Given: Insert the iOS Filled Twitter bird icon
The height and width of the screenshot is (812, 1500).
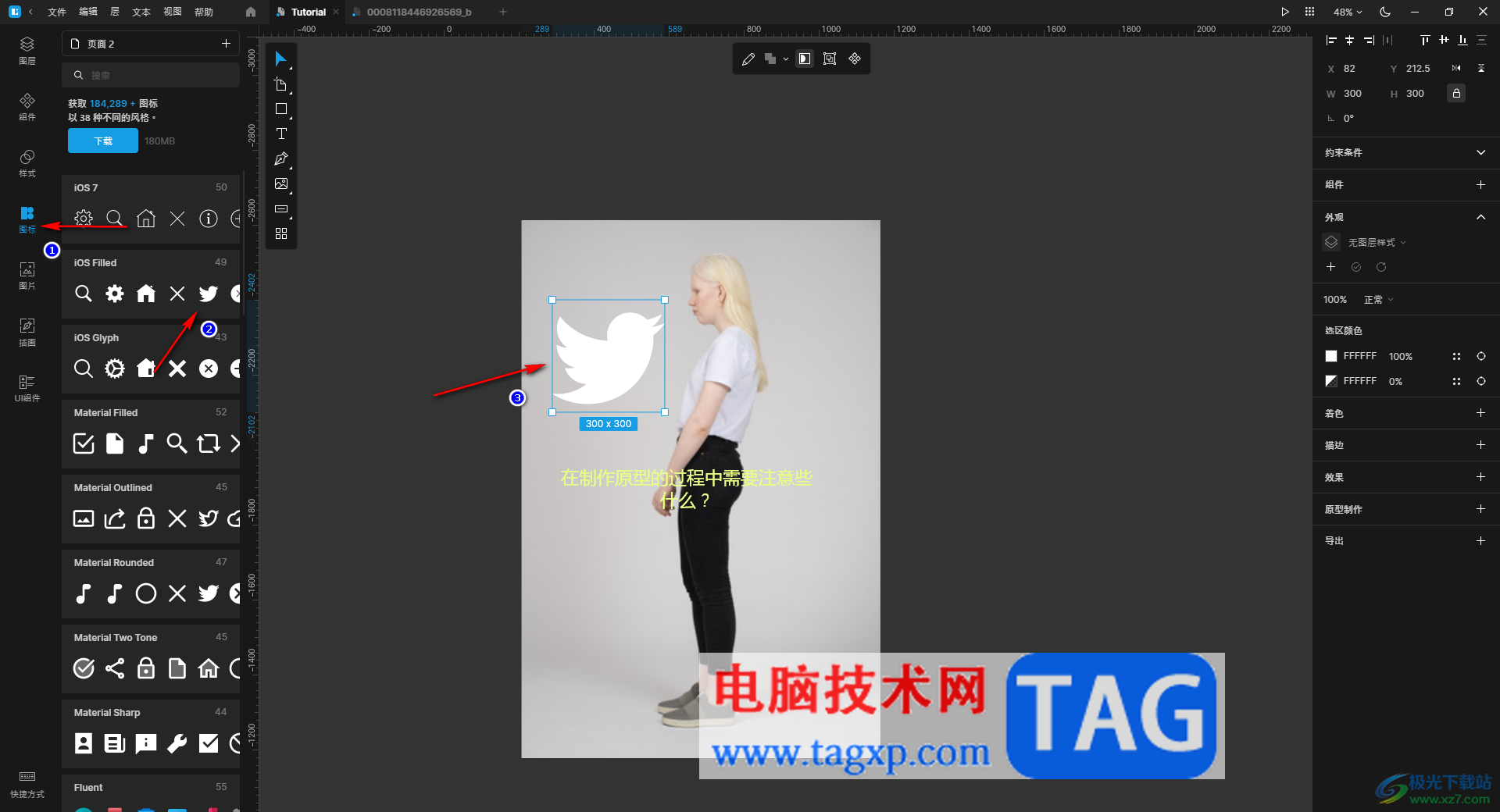Looking at the screenshot, I should point(209,294).
